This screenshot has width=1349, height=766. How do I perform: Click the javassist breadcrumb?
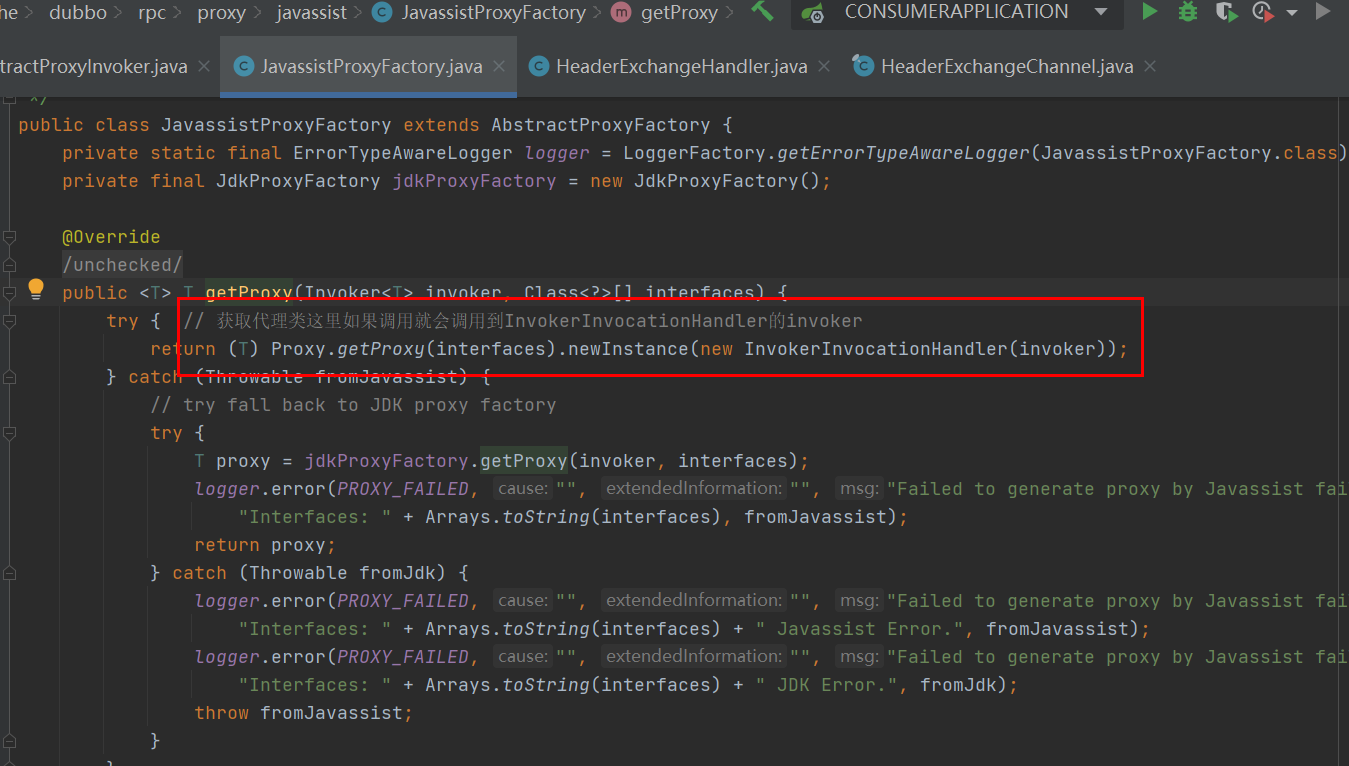(x=311, y=13)
